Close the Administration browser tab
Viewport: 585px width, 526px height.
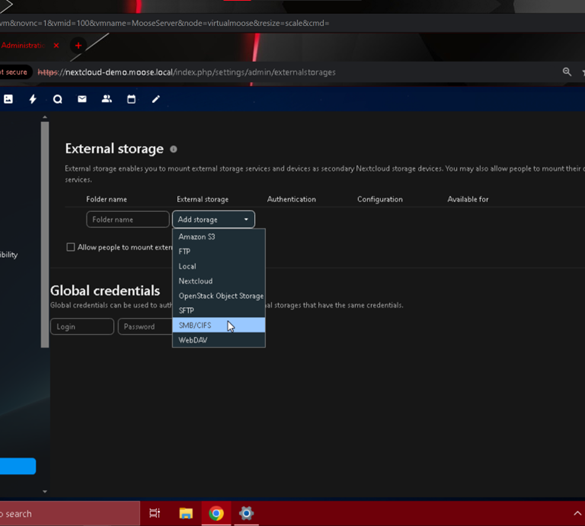click(56, 46)
